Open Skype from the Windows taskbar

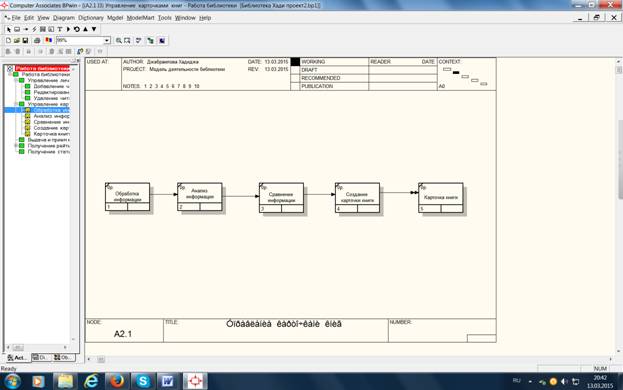[142, 381]
